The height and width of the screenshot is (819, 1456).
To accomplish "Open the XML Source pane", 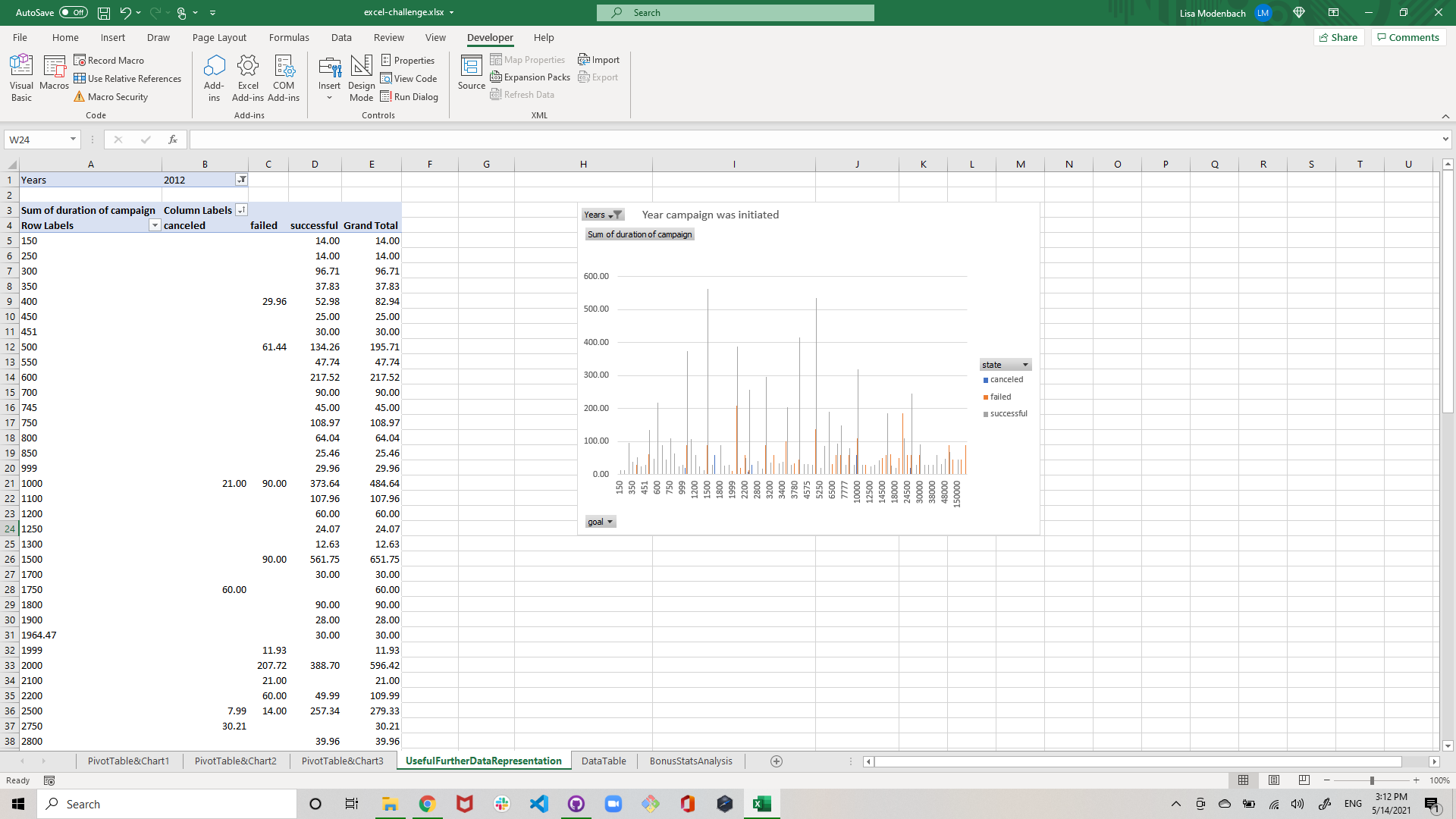I will 471,76.
